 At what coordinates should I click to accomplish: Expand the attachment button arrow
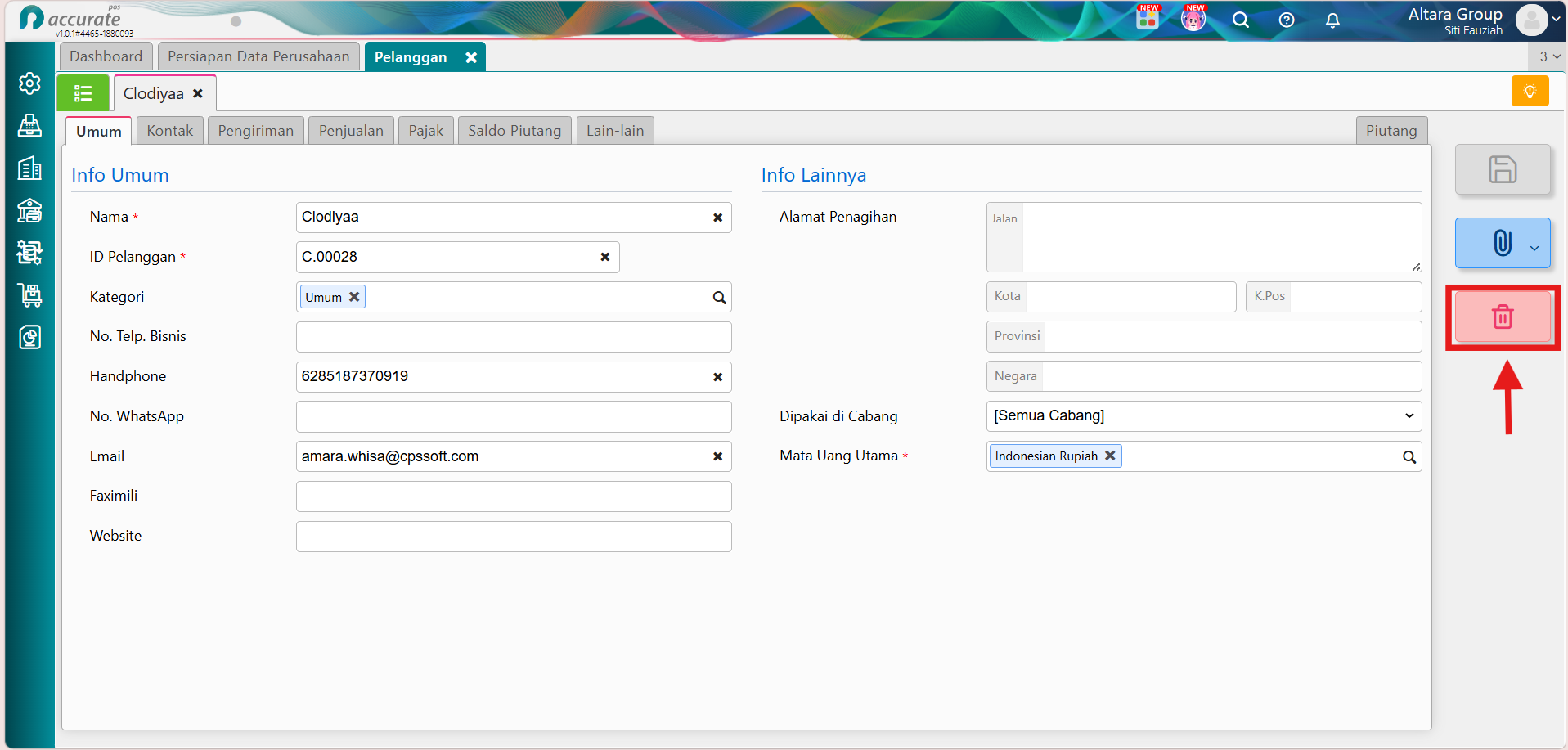(1534, 248)
